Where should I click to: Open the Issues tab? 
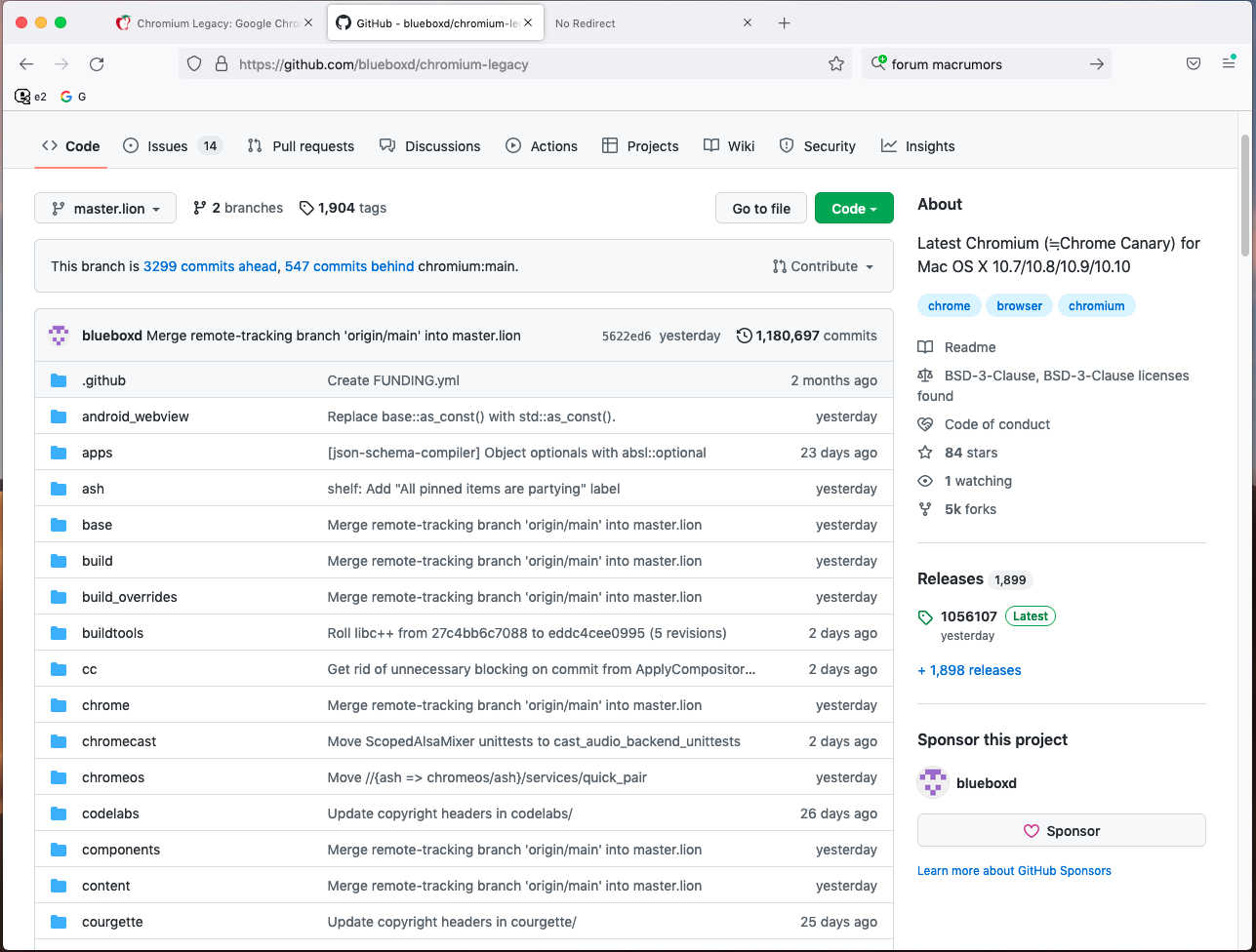click(x=173, y=146)
